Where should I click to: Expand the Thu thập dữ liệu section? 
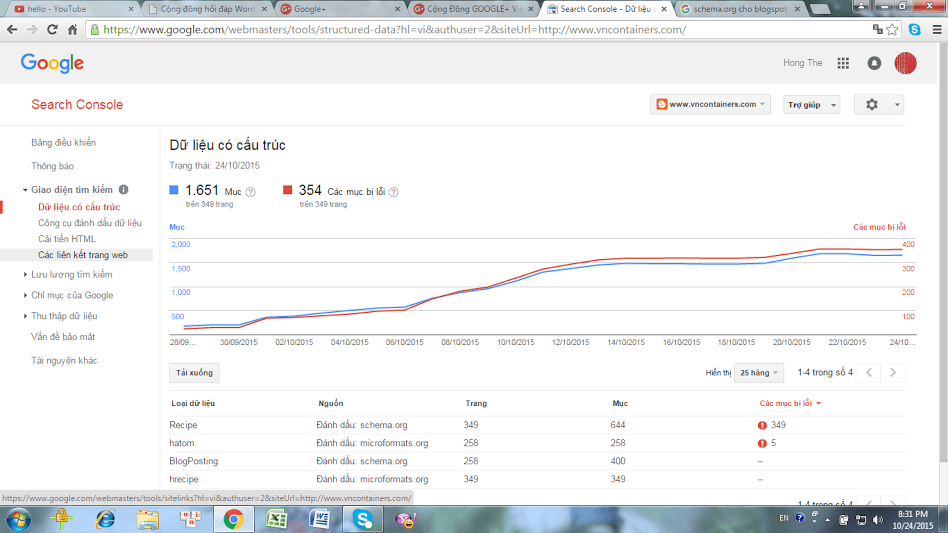(x=25, y=316)
